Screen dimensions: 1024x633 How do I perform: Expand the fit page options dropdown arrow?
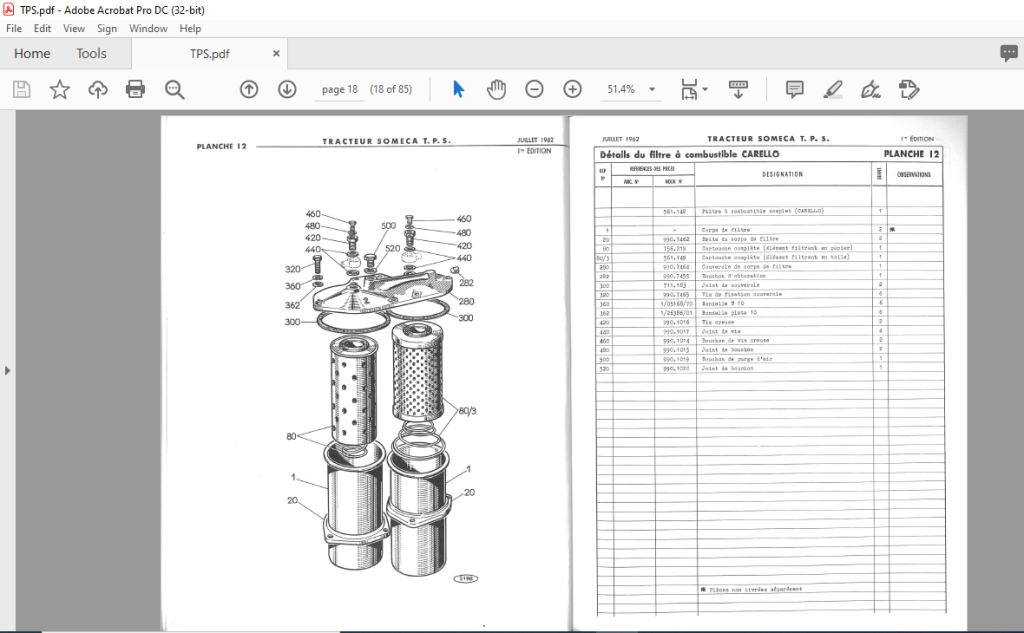[705, 89]
